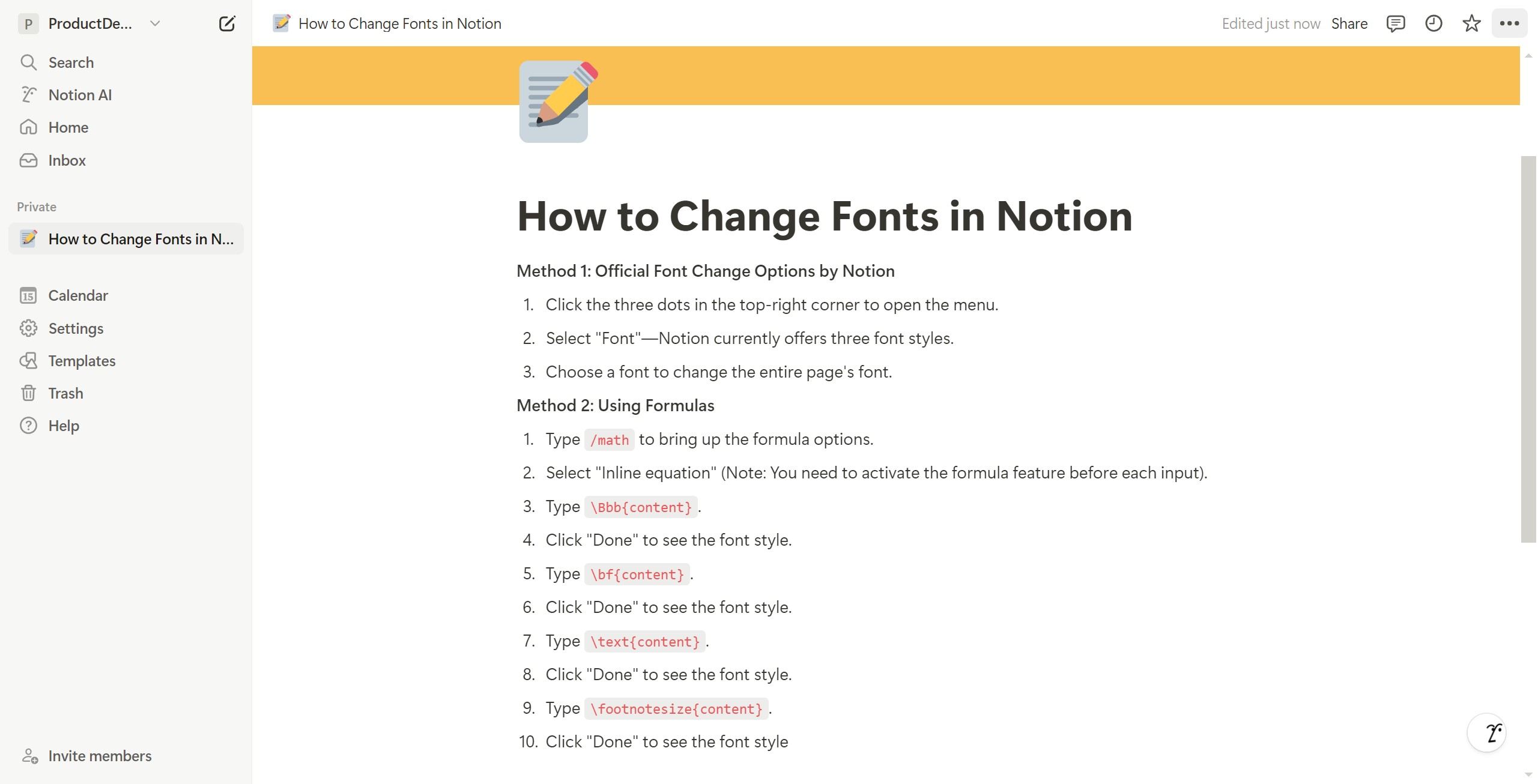1538x784 pixels.
Task: View page history with the clock icon
Action: [x=1434, y=23]
